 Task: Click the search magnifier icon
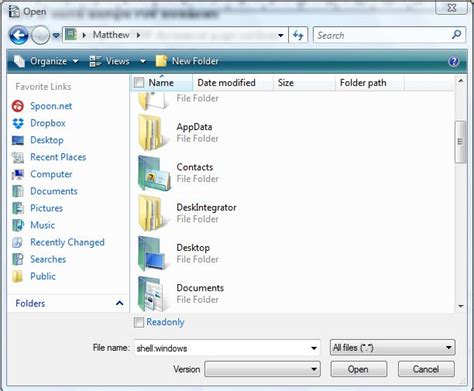click(x=456, y=35)
